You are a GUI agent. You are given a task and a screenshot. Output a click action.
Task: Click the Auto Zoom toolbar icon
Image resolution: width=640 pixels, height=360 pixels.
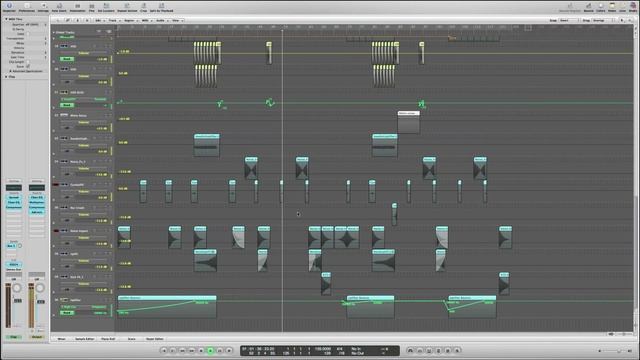click(x=59, y=7)
